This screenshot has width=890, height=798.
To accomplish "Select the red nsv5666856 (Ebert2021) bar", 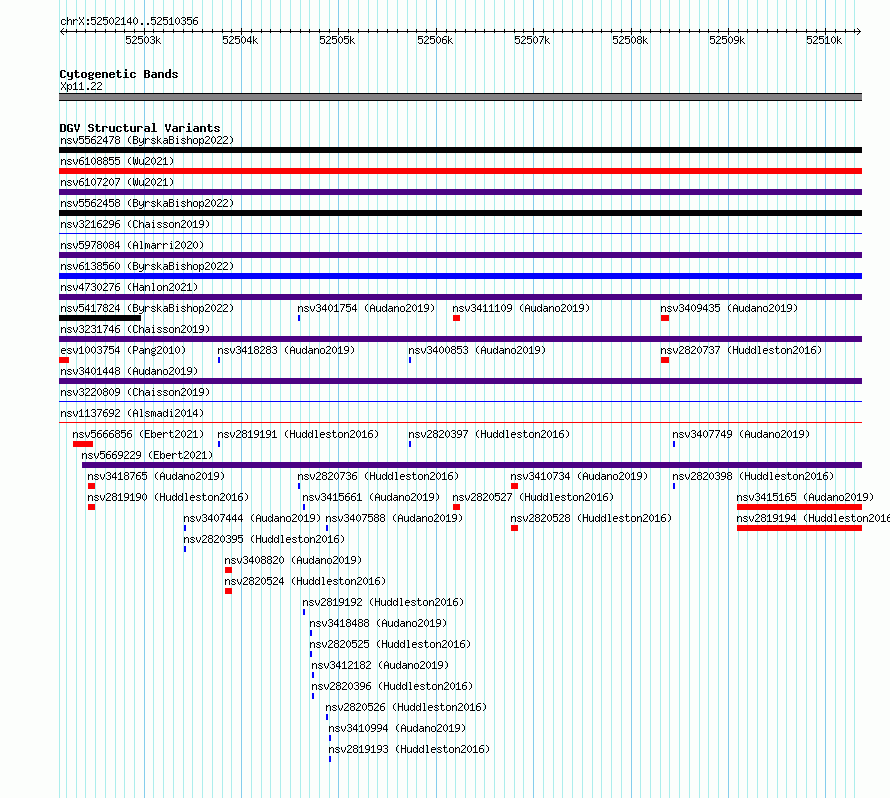I will point(83,444).
